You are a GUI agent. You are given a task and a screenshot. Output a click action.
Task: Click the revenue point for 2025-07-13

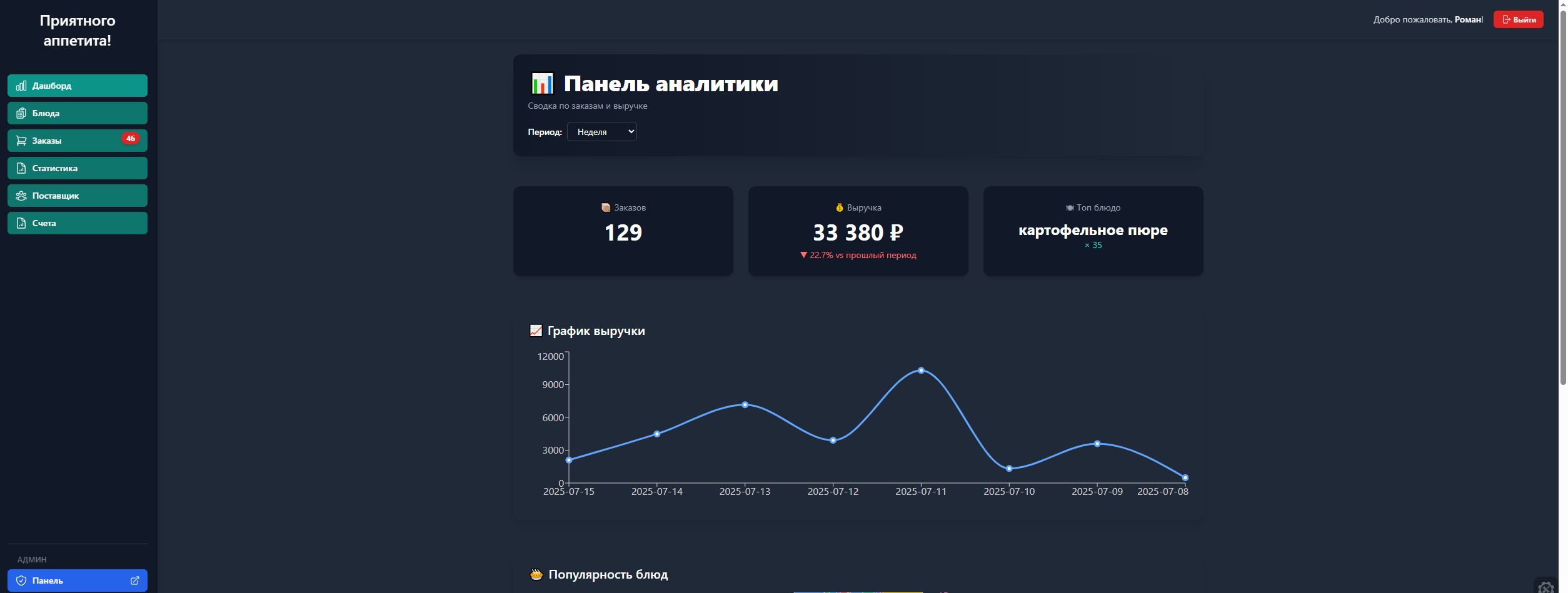click(x=745, y=405)
